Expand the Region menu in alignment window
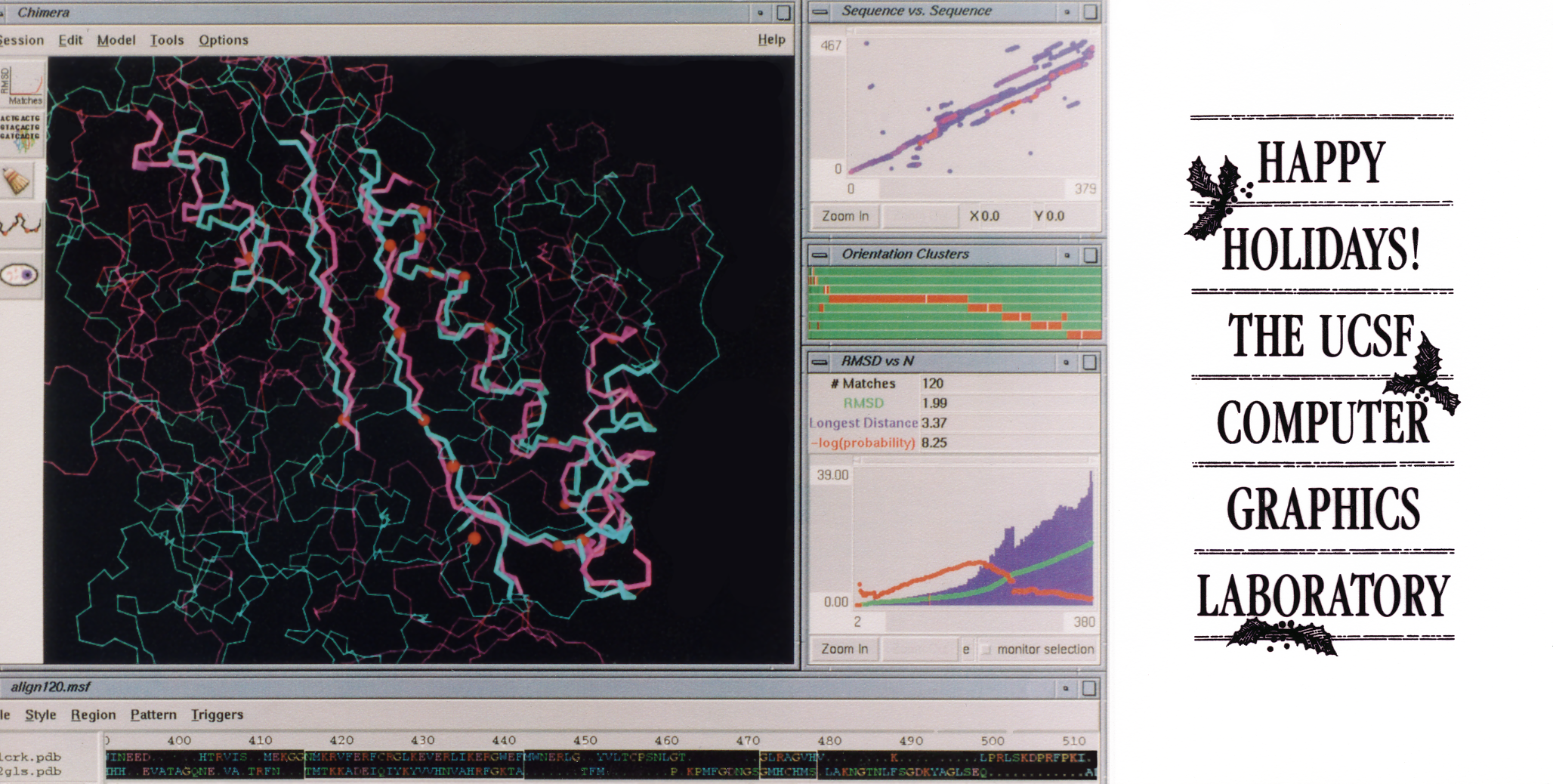 [93, 715]
